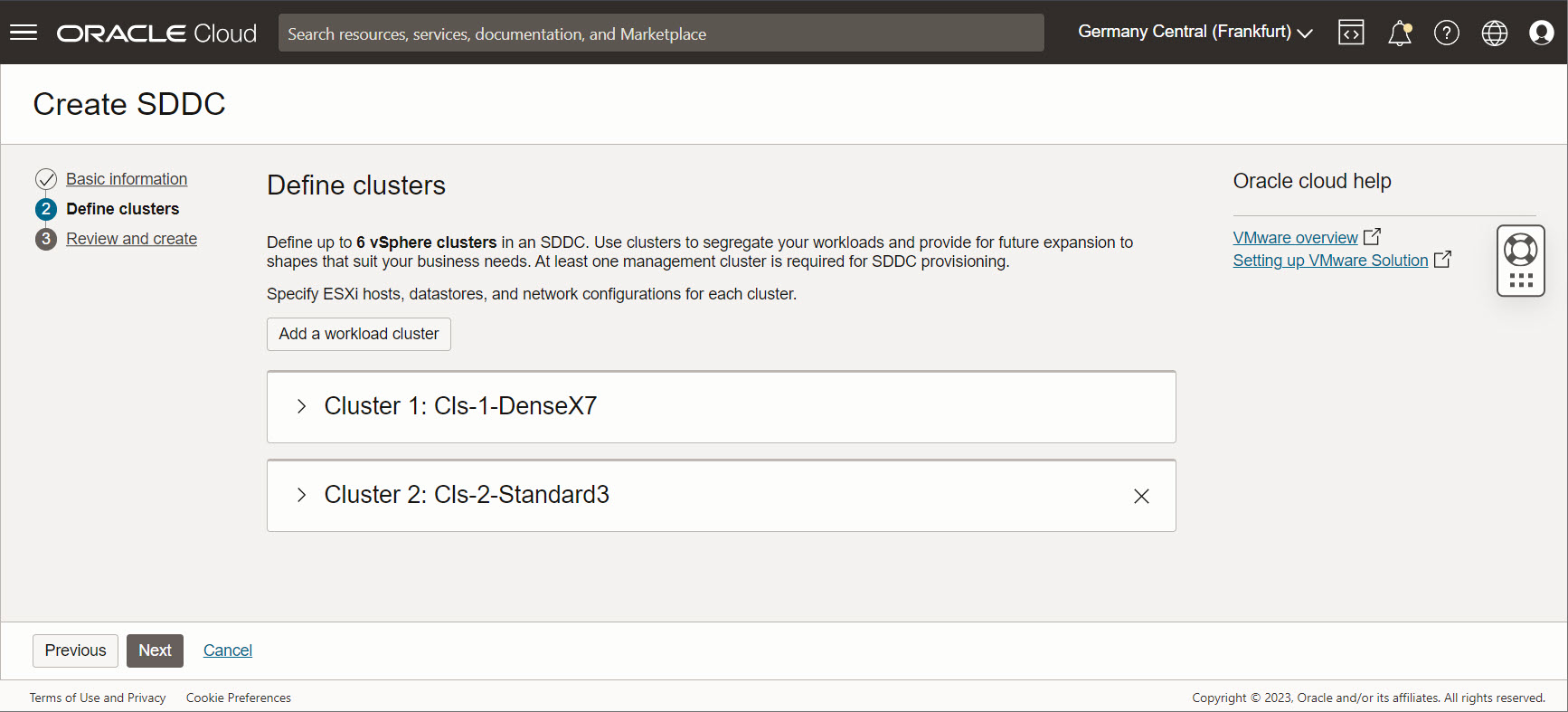The image size is (1568, 712).
Task: Click the copyright notice text
Action: pos(1368,698)
